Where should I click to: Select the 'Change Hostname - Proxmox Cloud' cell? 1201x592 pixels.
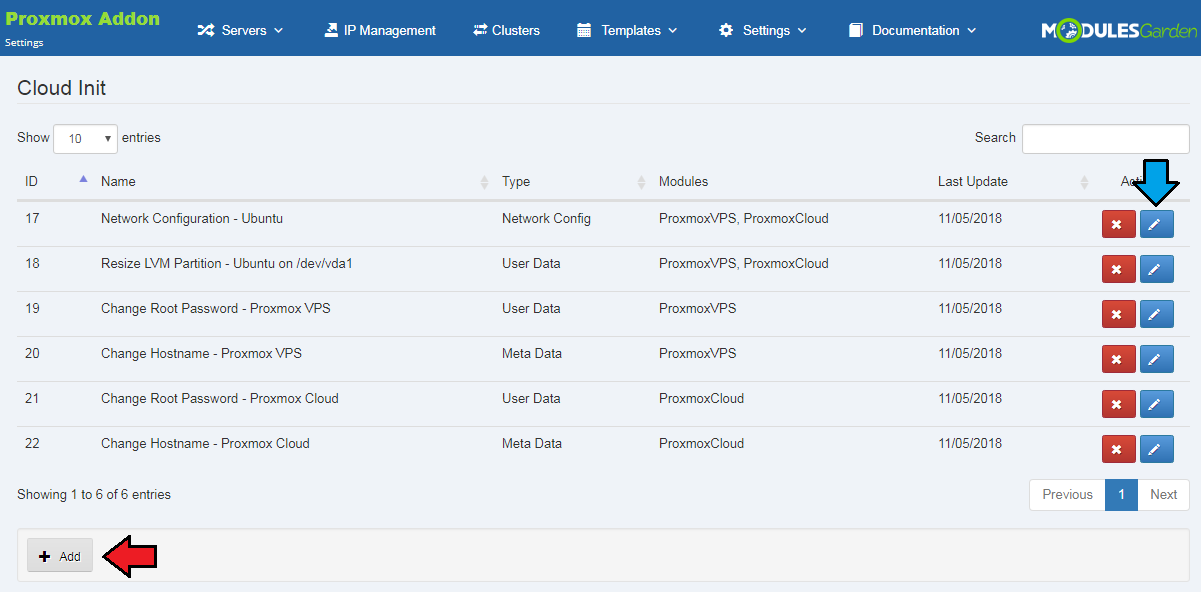click(x=205, y=443)
